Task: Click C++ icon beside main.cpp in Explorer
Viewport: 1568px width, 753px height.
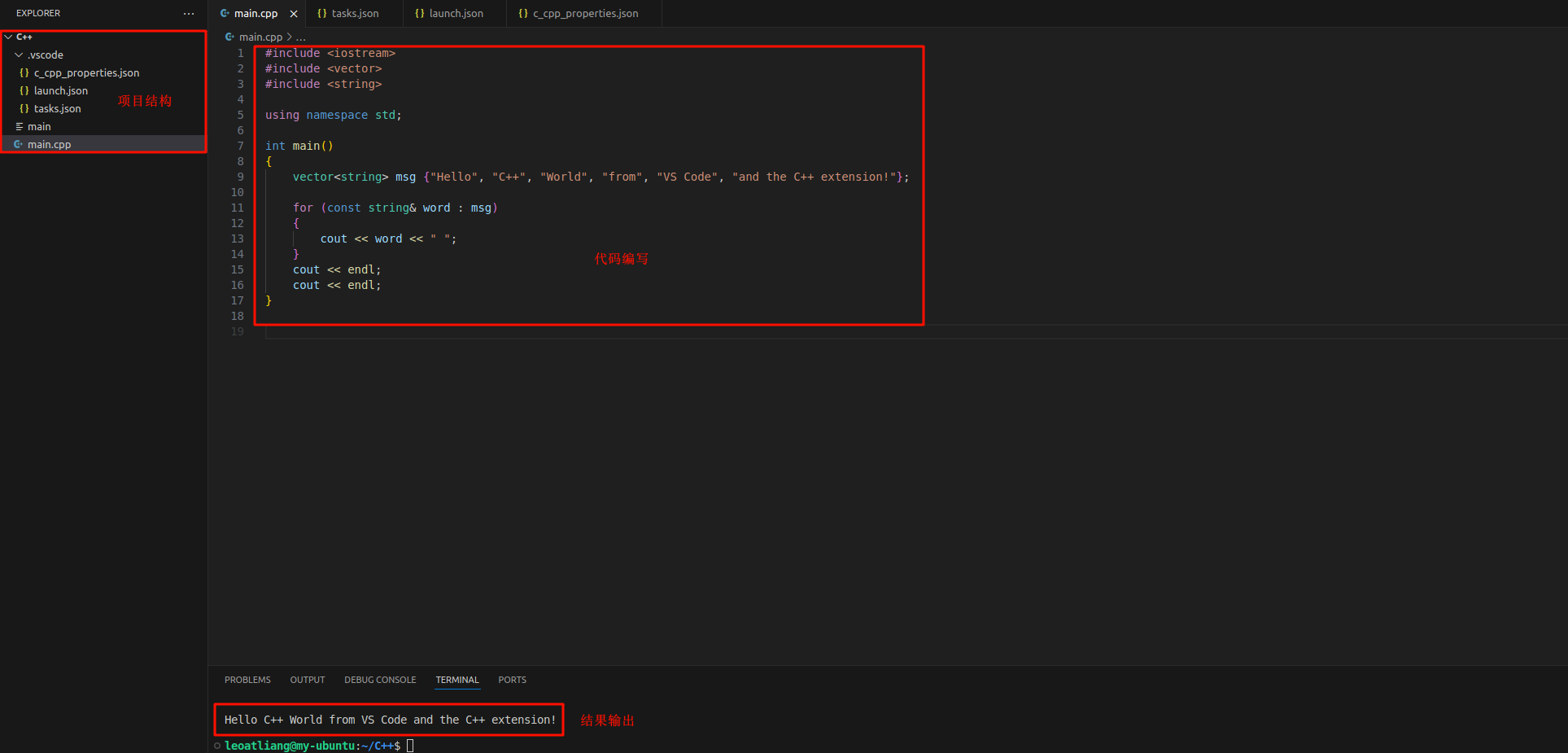Action: [19, 144]
